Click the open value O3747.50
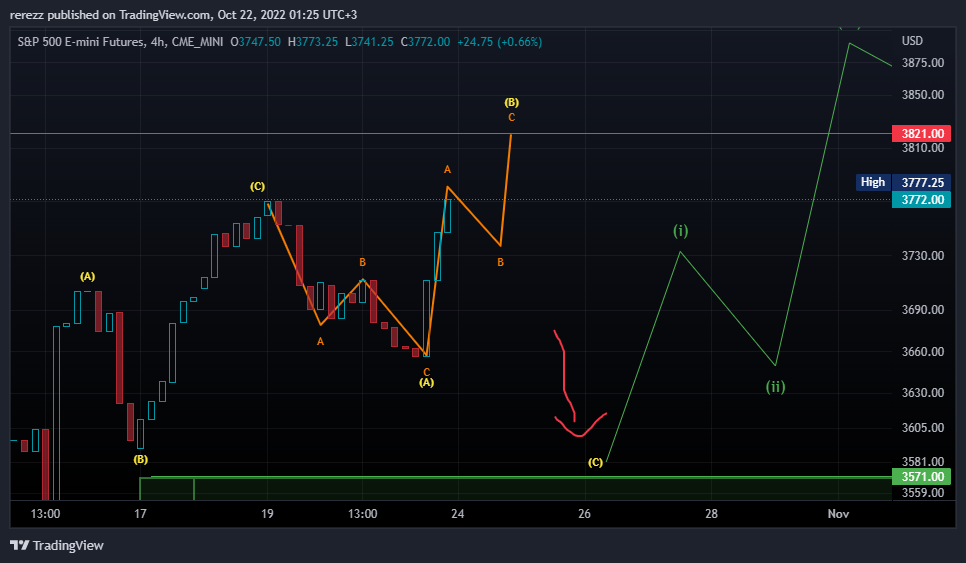Image resolution: width=966 pixels, height=563 pixels. (x=256, y=42)
